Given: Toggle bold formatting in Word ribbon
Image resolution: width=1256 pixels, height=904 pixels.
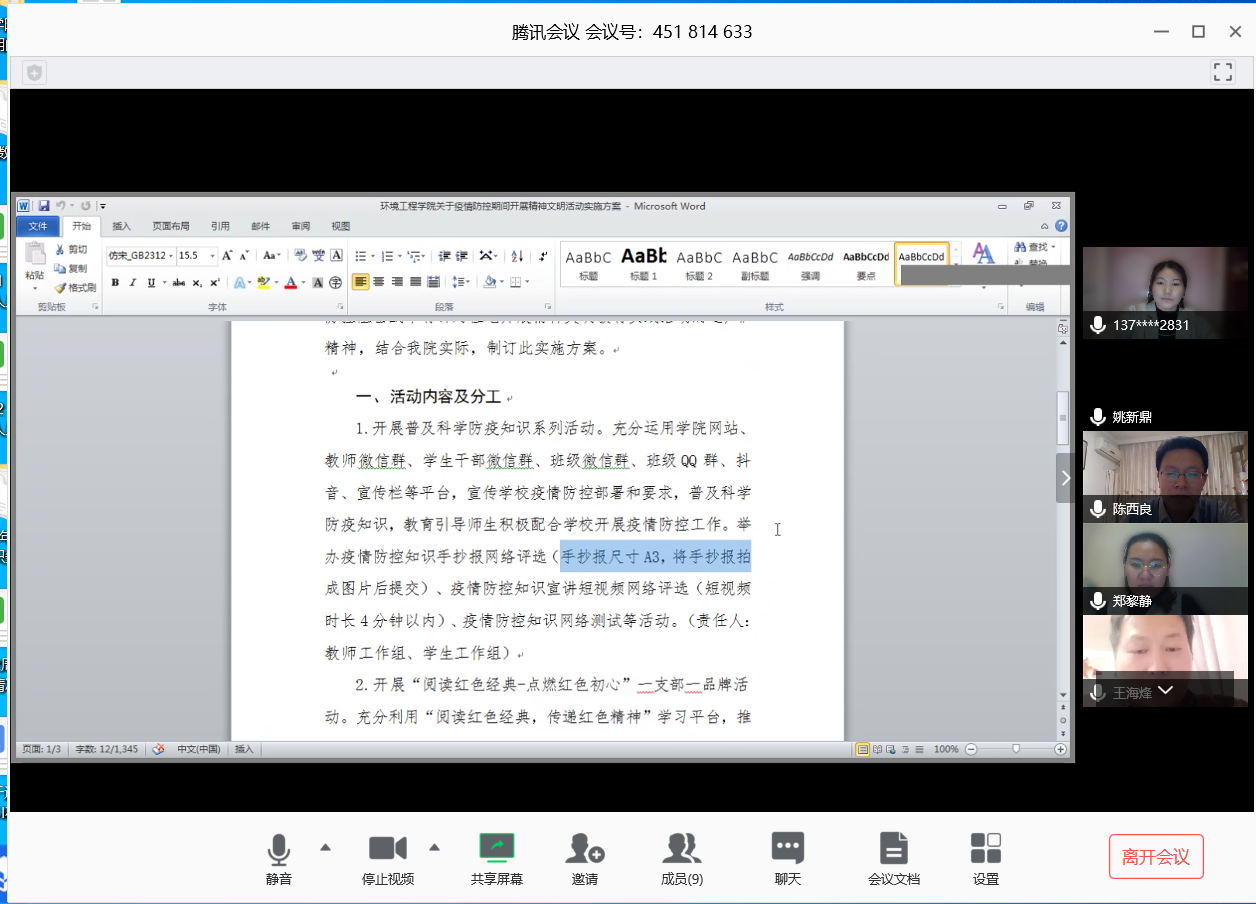Looking at the screenshot, I should pyautogui.click(x=115, y=283).
